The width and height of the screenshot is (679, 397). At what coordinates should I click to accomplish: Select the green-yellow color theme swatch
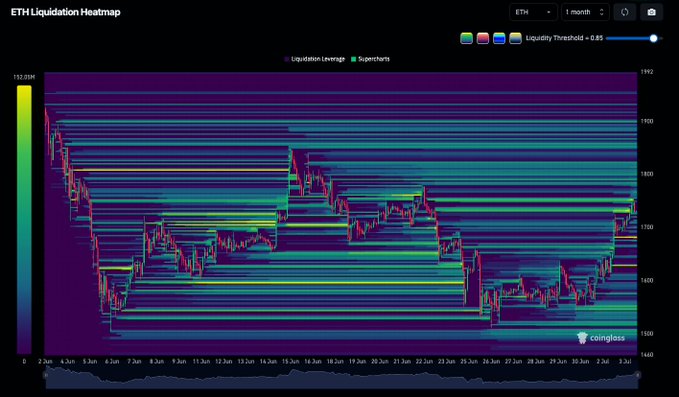466,38
